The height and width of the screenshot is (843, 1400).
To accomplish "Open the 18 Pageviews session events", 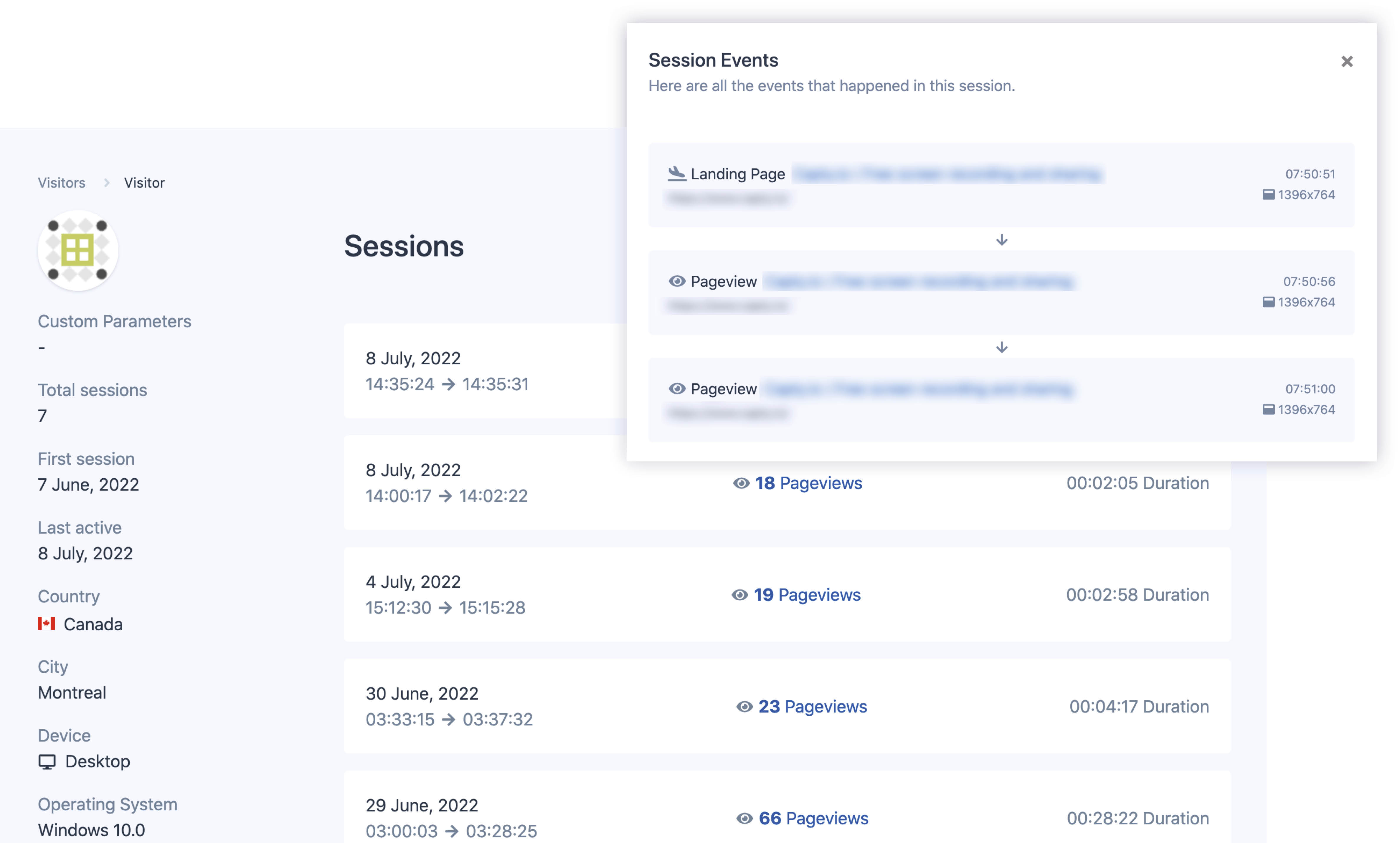I will (808, 483).
